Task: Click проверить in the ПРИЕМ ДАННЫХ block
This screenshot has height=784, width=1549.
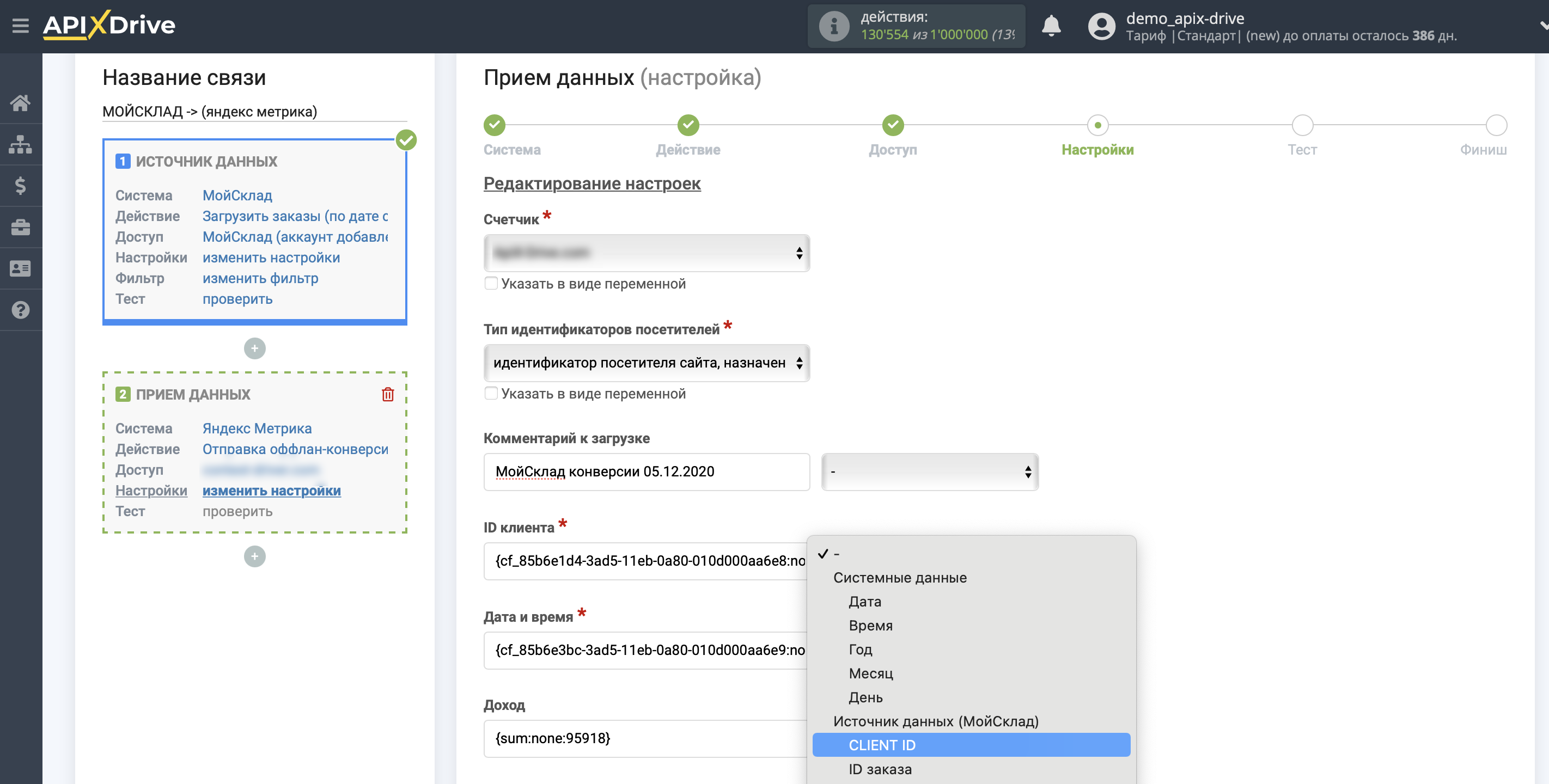Action: [237, 511]
